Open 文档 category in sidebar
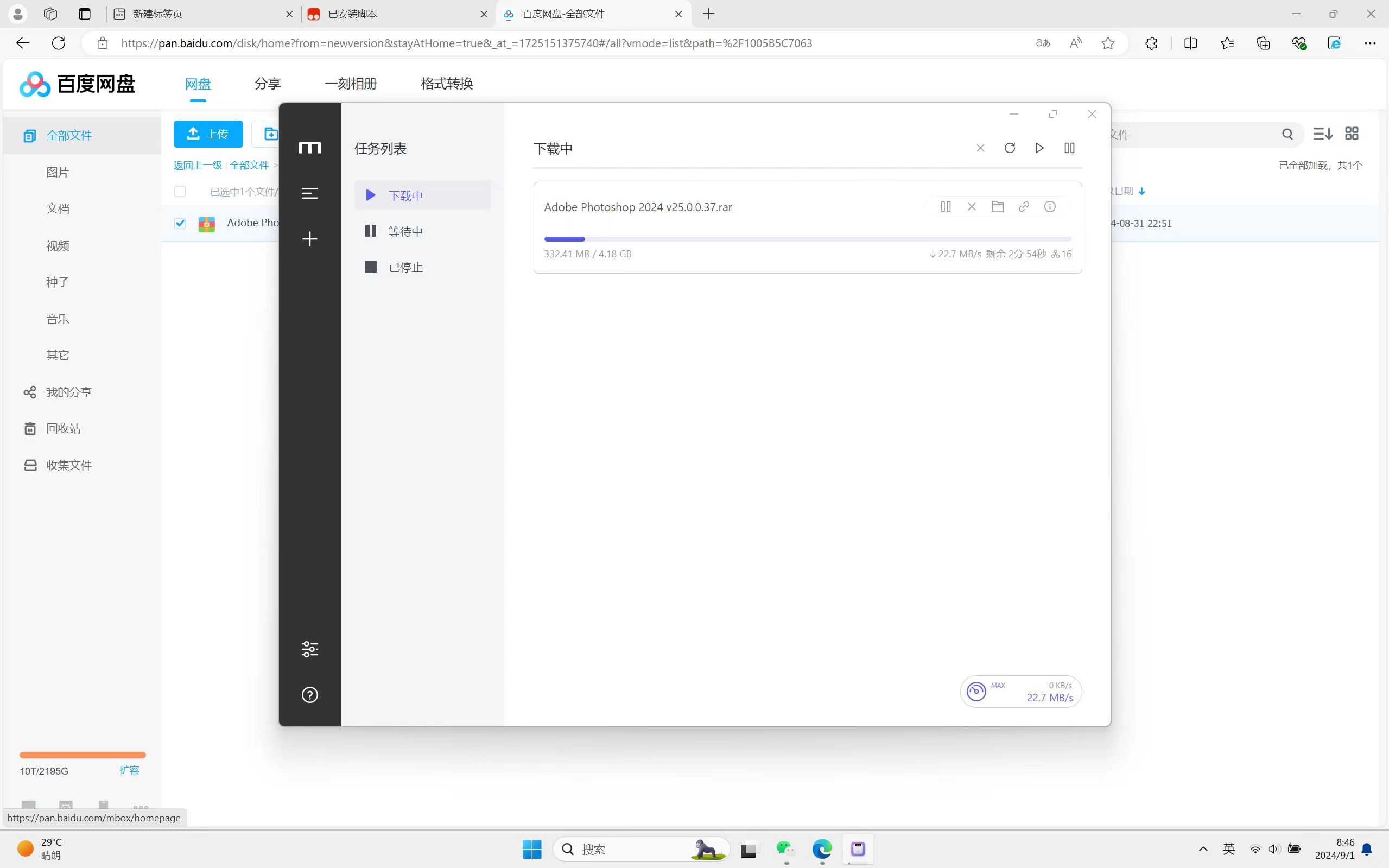The height and width of the screenshot is (868, 1389). [58, 208]
